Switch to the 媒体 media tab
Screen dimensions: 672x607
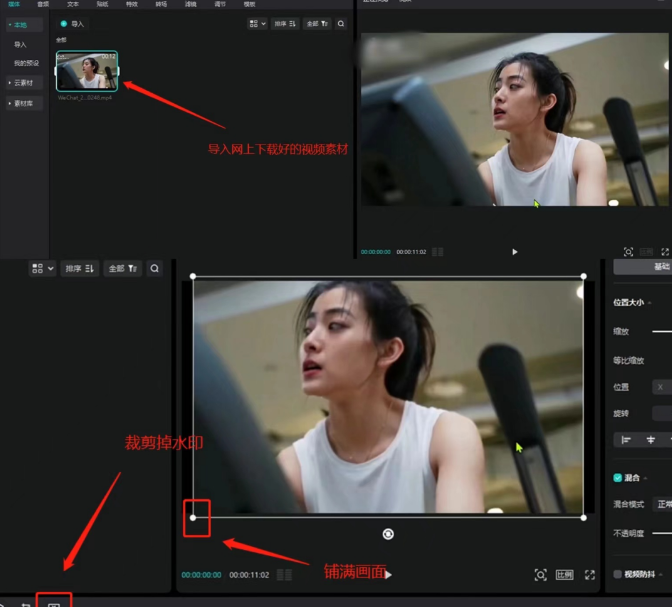click(14, 4)
